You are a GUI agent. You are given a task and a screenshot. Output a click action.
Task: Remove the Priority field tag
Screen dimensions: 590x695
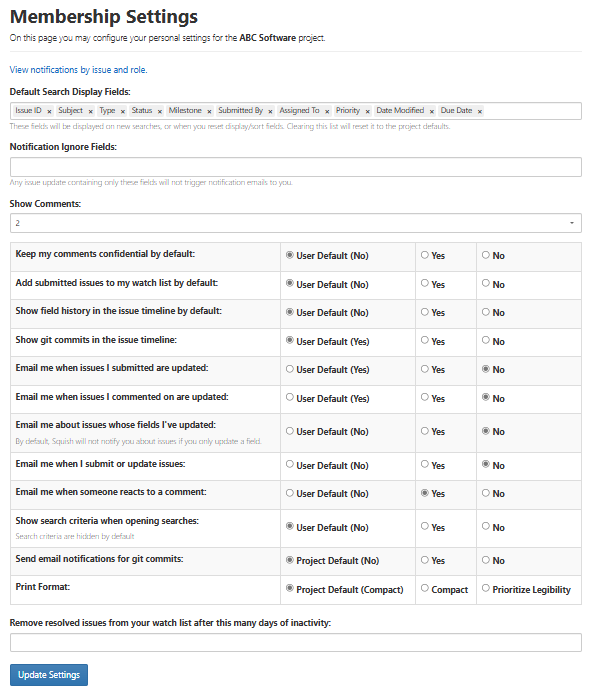(x=367, y=112)
